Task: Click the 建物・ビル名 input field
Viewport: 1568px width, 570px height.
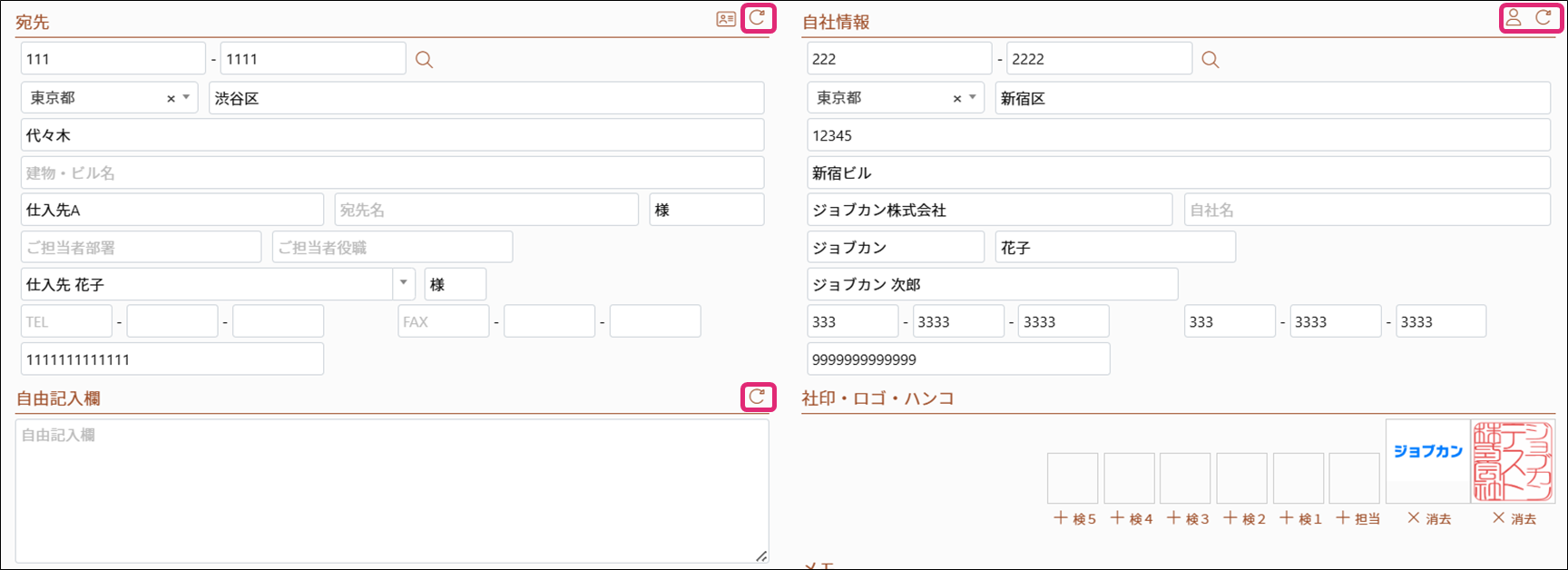Action: [x=392, y=172]
